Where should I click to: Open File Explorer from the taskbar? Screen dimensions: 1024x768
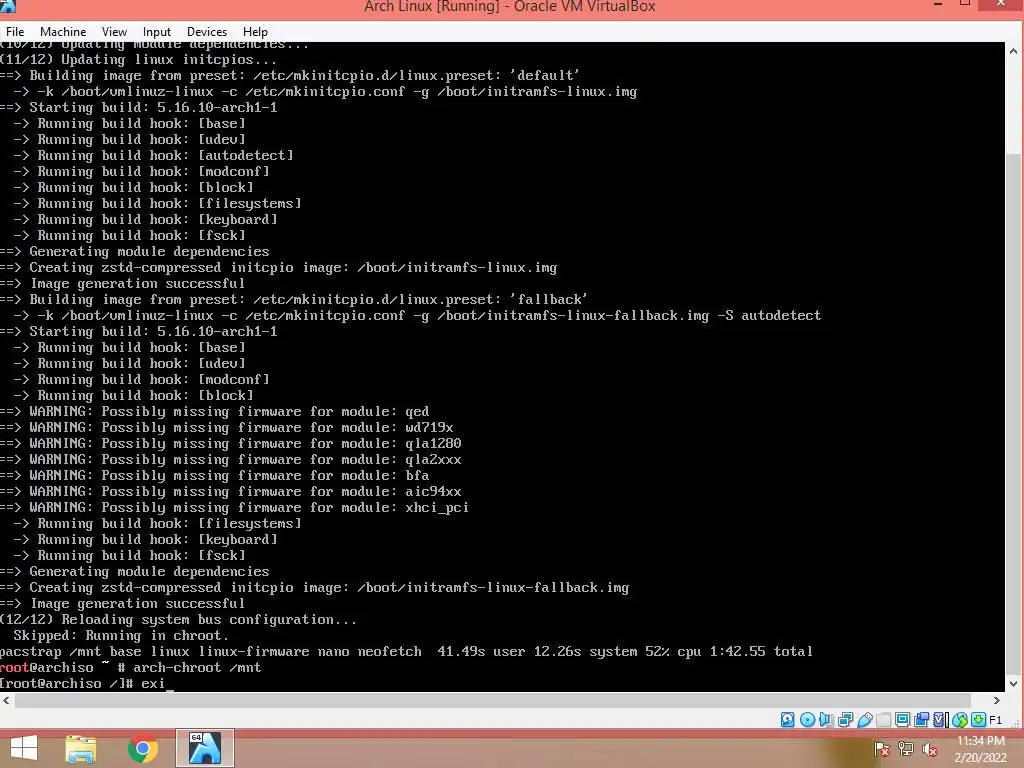pos(81,749)
